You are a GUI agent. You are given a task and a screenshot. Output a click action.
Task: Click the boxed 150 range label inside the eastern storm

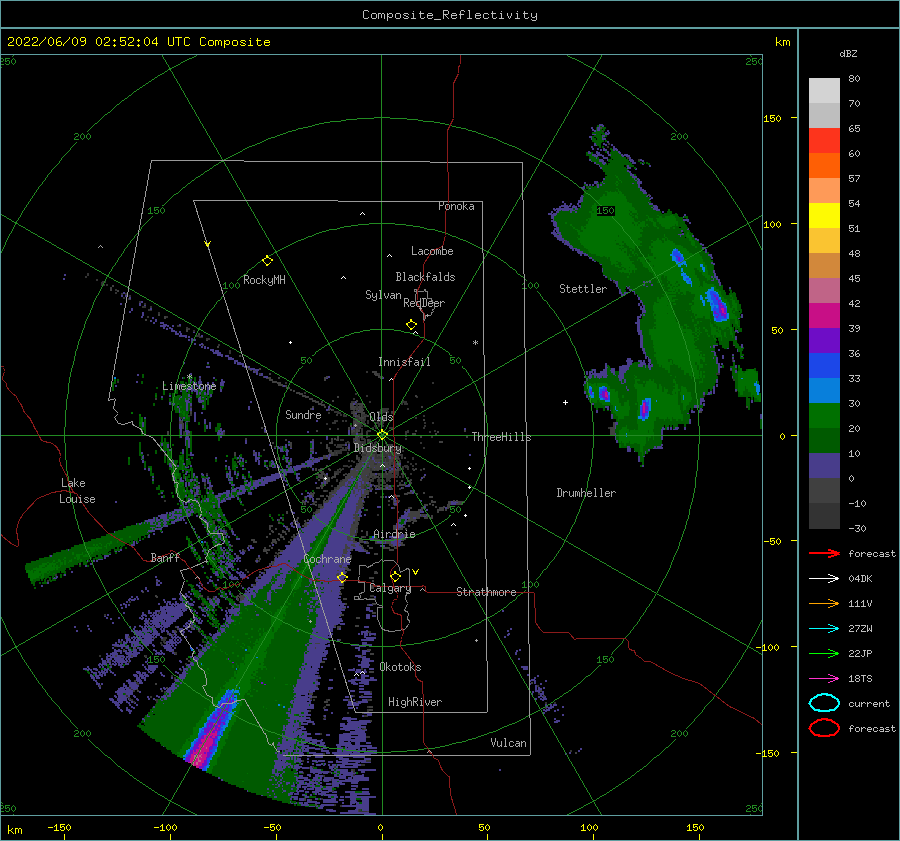[605, 211]
